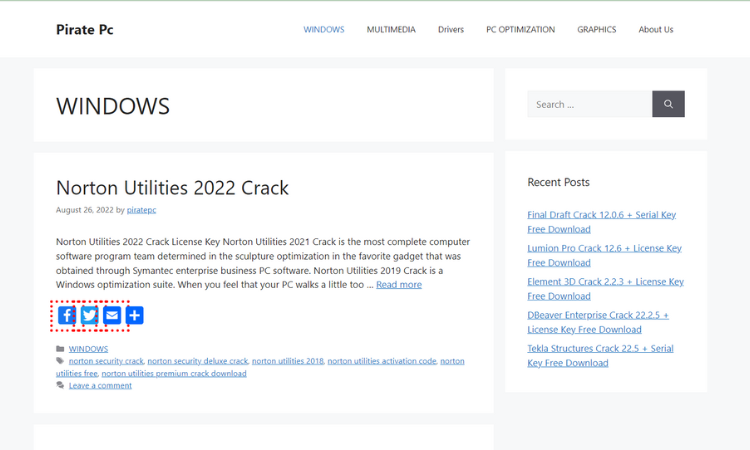Open the WINDOWS menu item
Screen dimensions: 750x450
click(324, 30)
